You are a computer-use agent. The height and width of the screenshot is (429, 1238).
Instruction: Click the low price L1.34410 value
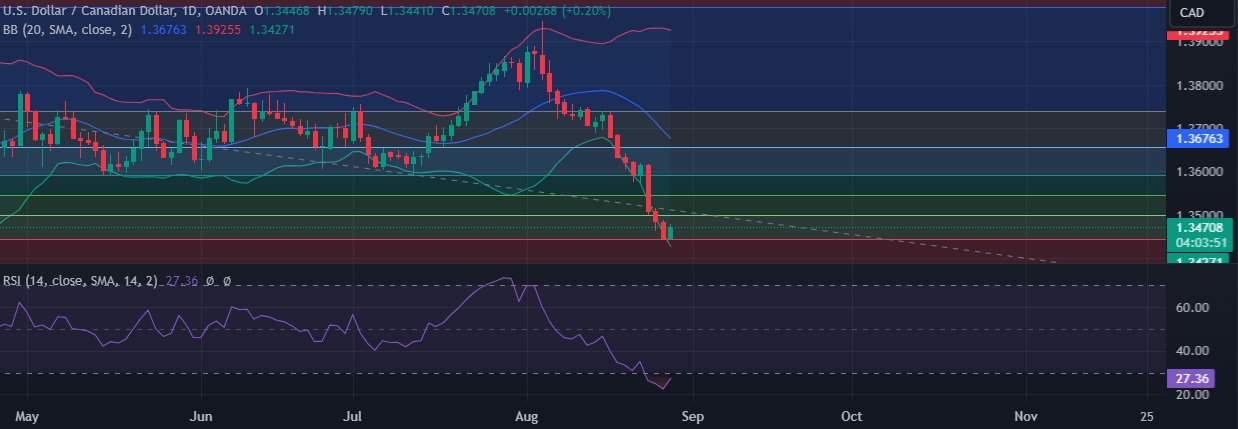coord(406,11)
